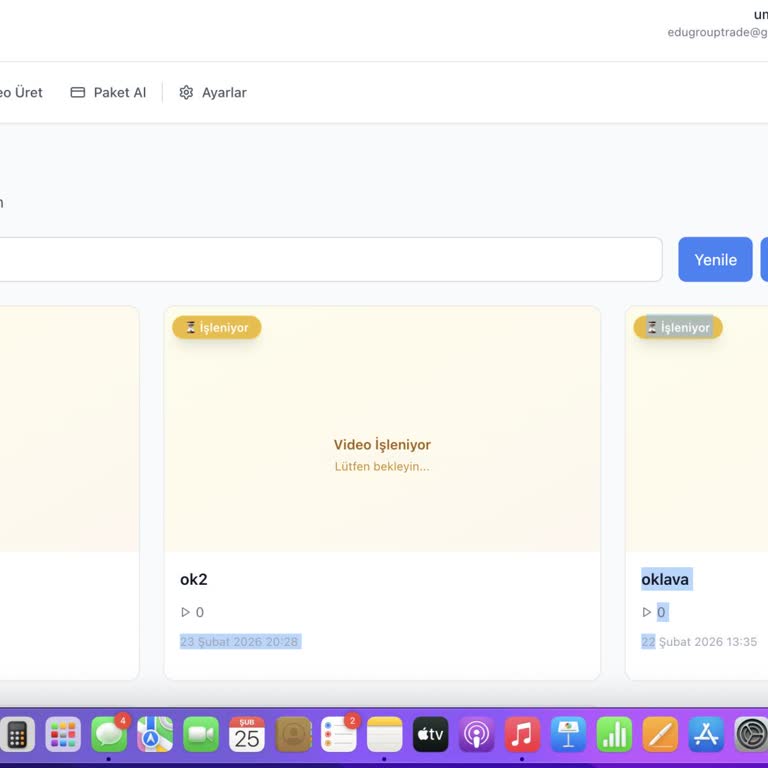This screenshot has height=768, width=768.
Task: Open Pages app in the dock
Action: (660, 734)
